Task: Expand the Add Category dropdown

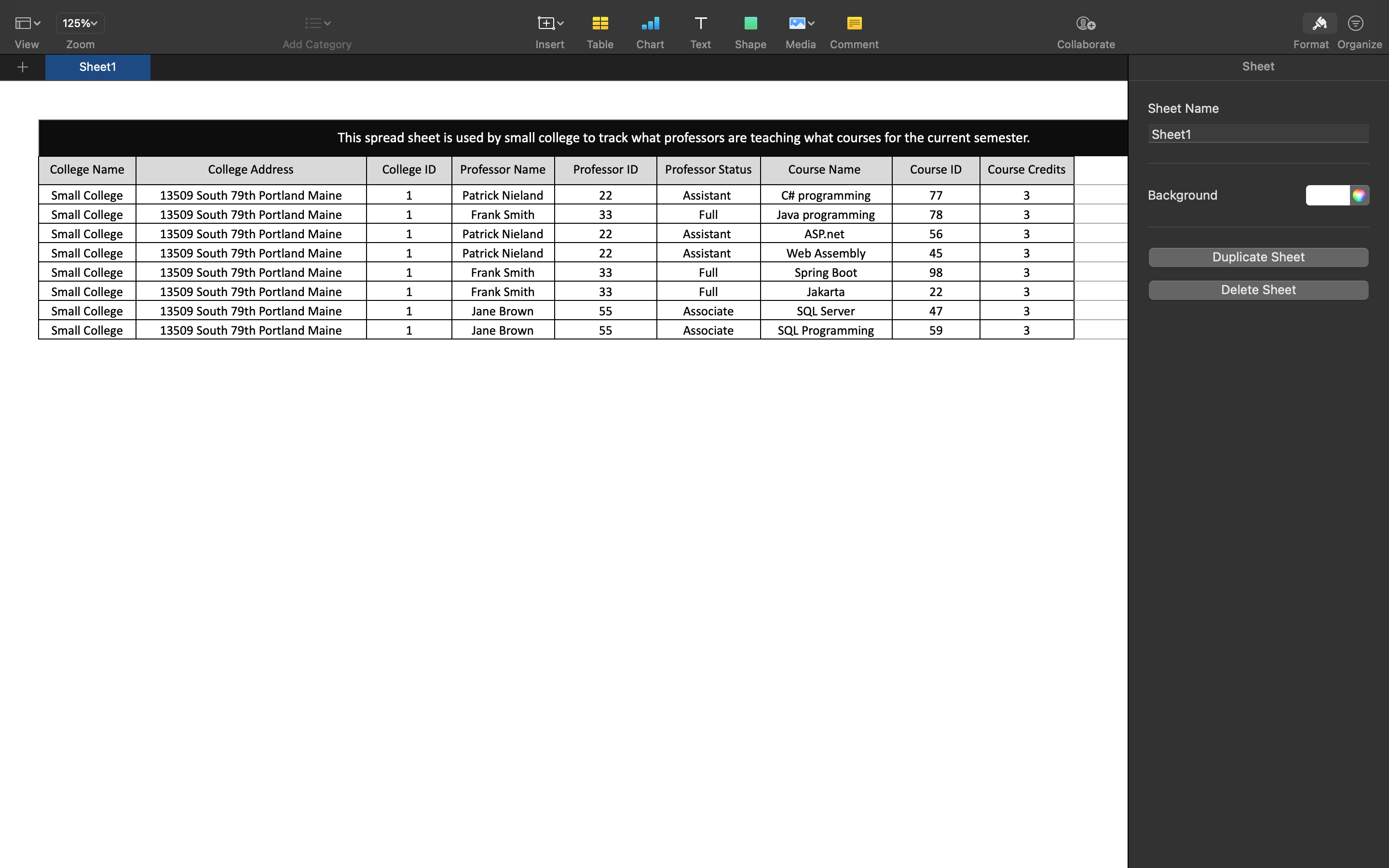Action: click(317, 23)
